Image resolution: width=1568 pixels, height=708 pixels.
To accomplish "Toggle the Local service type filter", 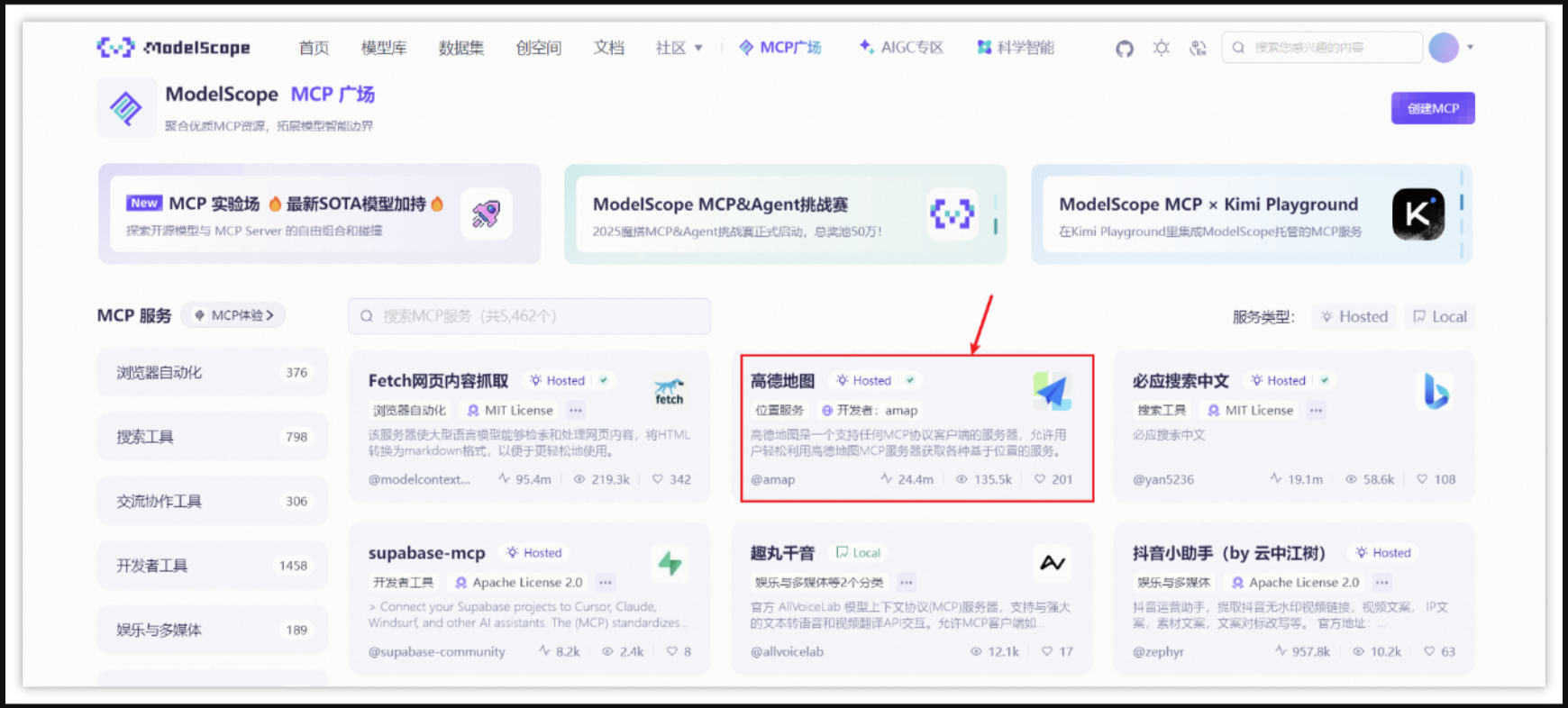I will (x=1440, y=316).
